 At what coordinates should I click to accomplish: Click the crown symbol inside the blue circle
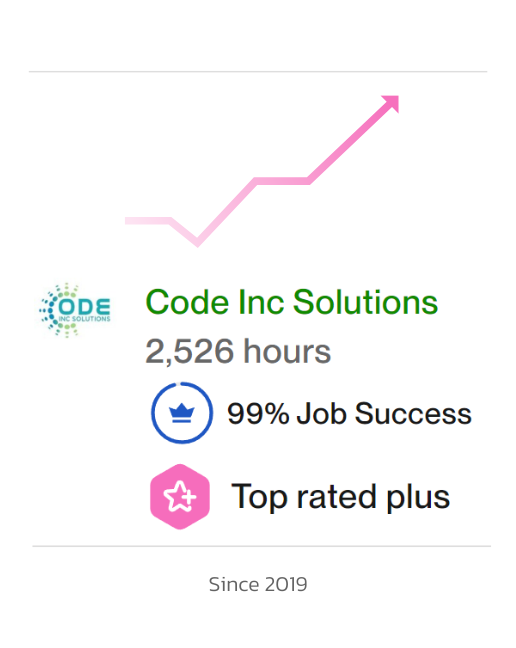point(182,413)
